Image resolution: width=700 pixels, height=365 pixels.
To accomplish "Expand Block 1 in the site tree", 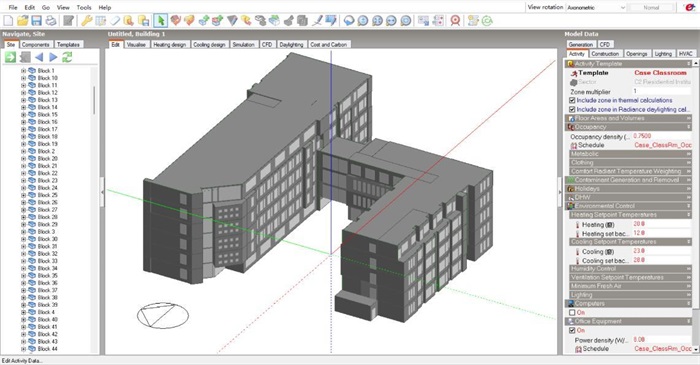I will click(x=23, y=71).
